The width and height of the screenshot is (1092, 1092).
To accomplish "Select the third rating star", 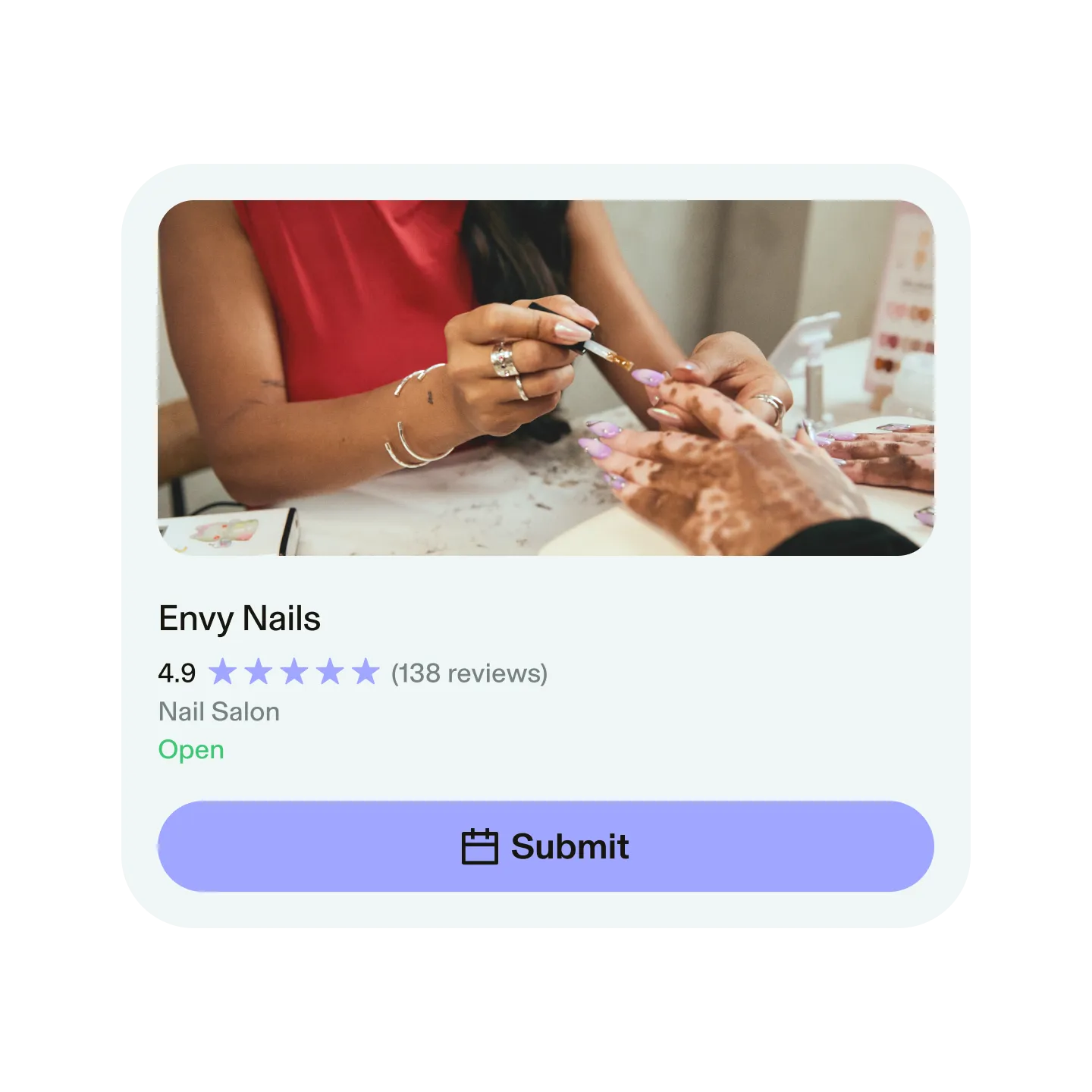I will click(294, 672).
